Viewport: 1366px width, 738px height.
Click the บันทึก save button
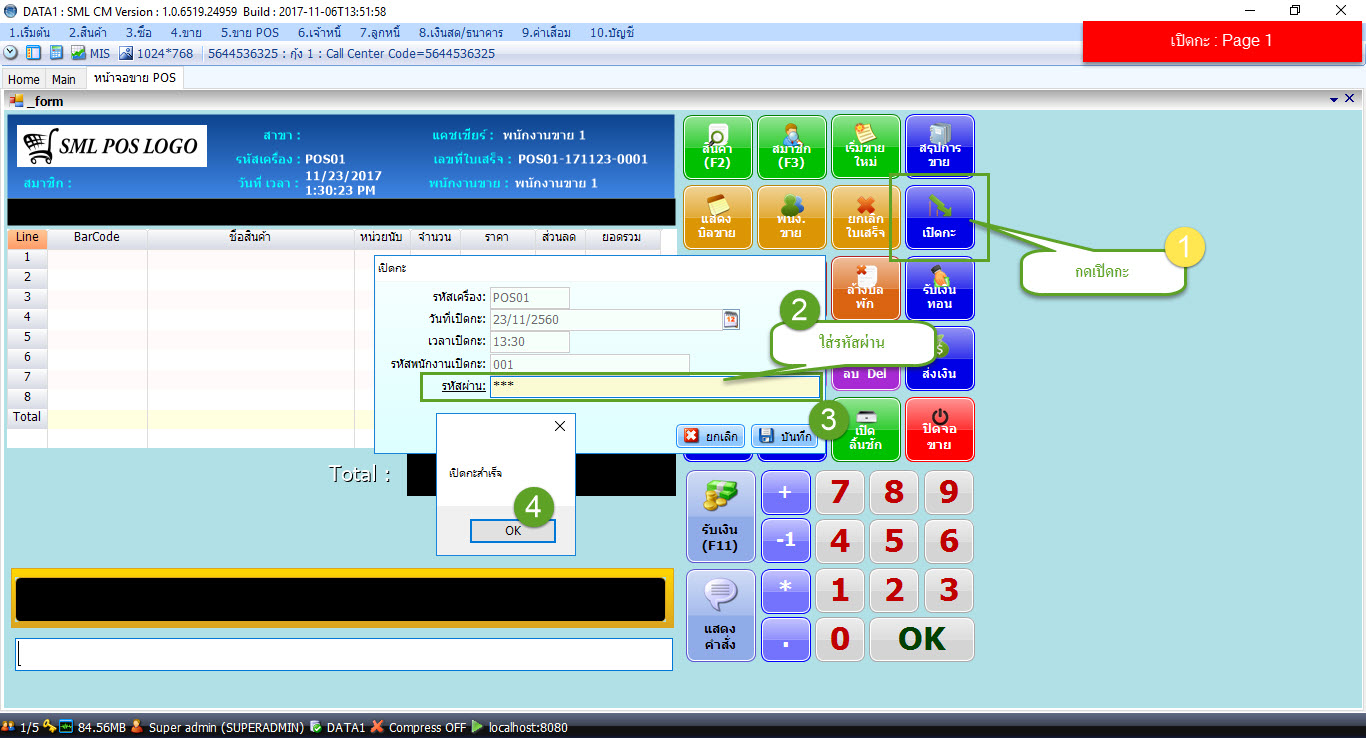point(783,436)
